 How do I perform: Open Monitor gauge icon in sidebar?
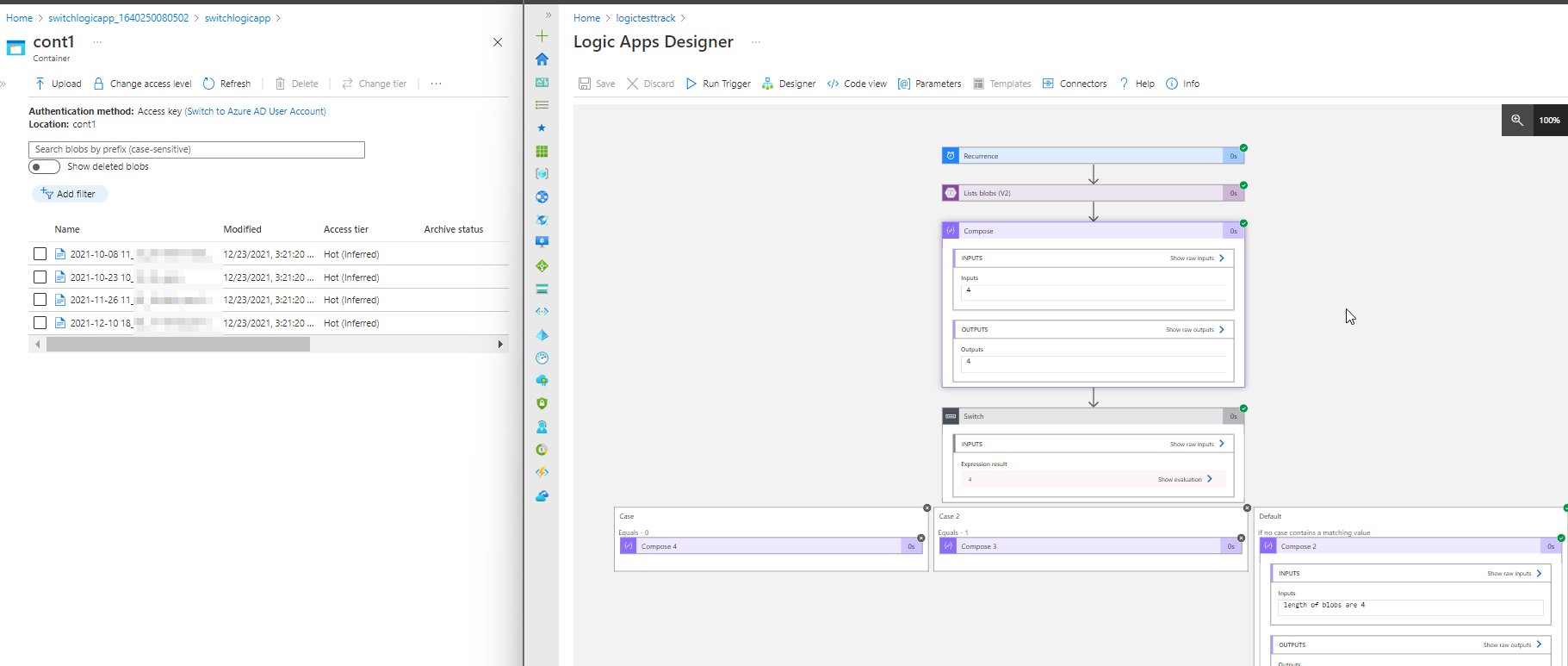542,358
